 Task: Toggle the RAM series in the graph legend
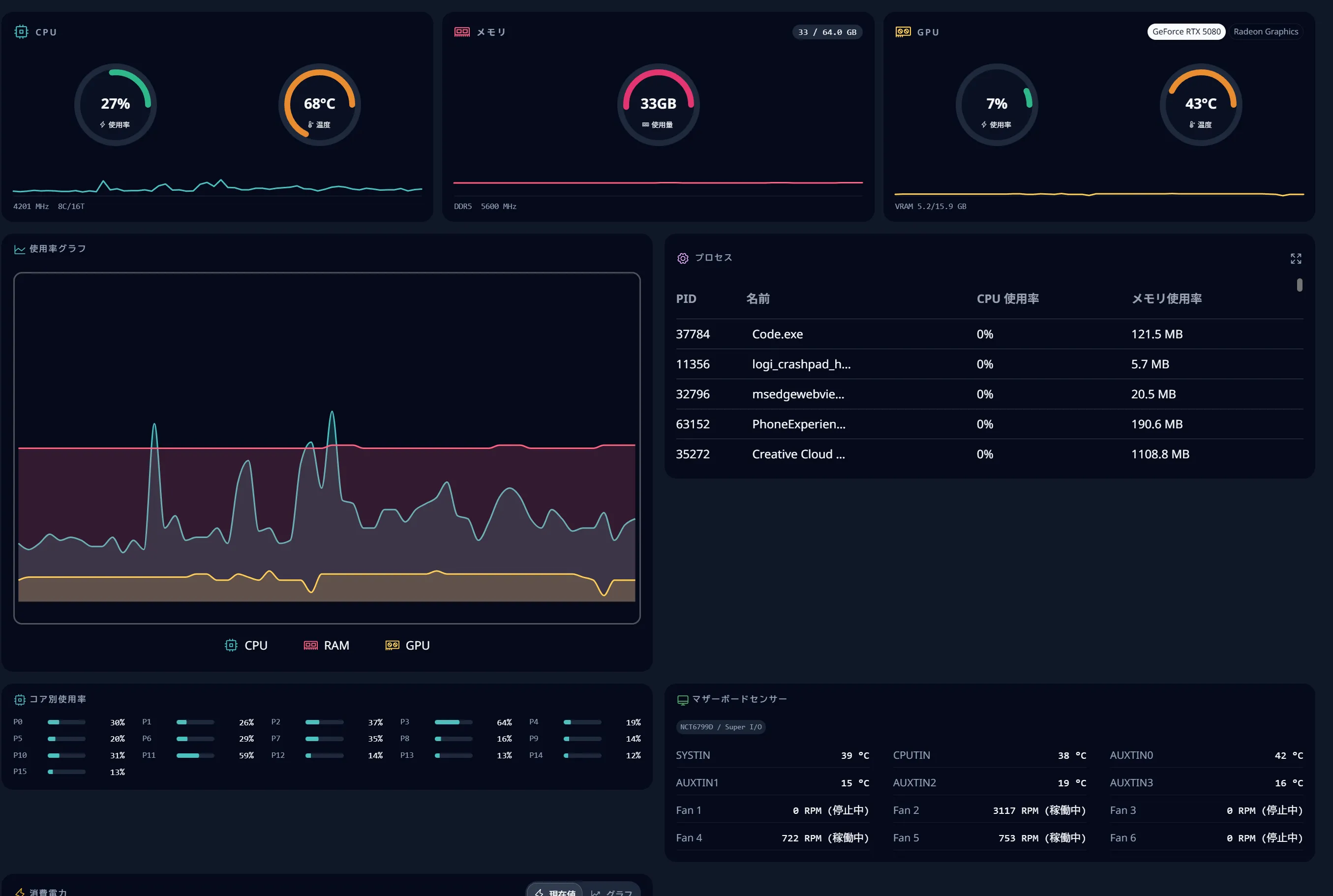pos(327,645)
